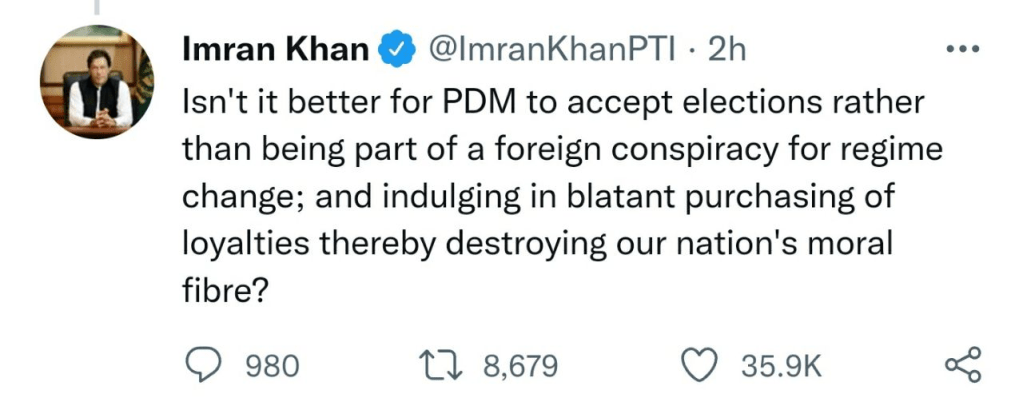Click the thread line above the avatar
1023x406 pixels.
click(97, 8)
